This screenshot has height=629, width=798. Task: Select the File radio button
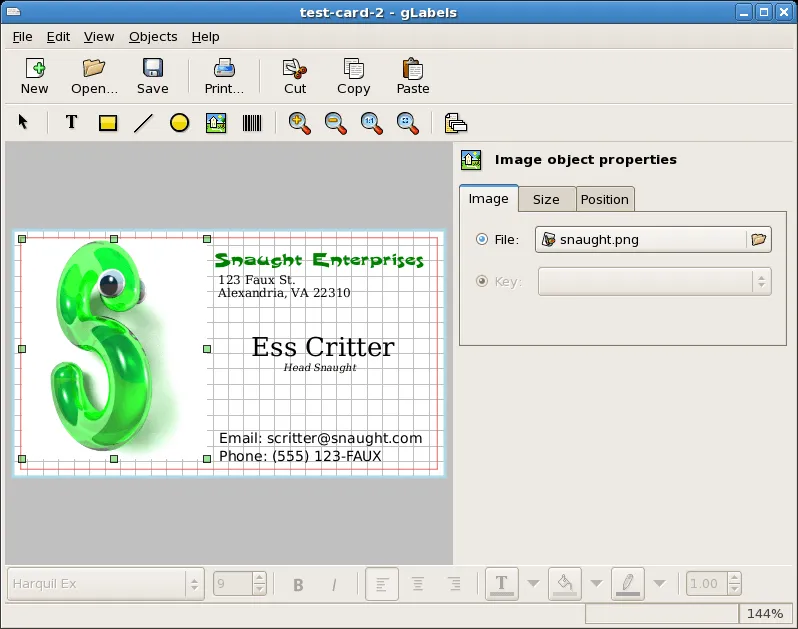tap(482, 240)
